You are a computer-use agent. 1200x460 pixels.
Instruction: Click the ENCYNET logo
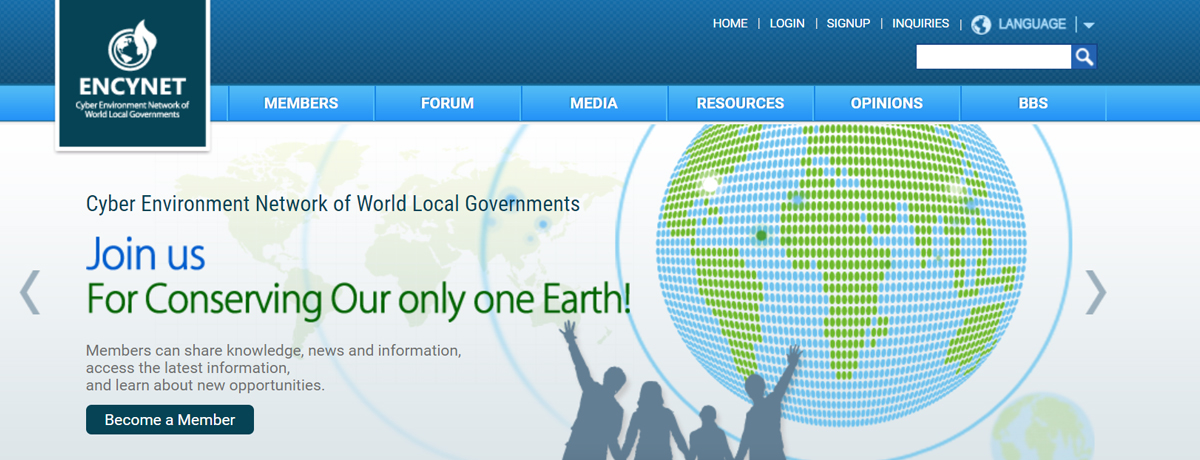pyautogui.click(x=132, y=74)
